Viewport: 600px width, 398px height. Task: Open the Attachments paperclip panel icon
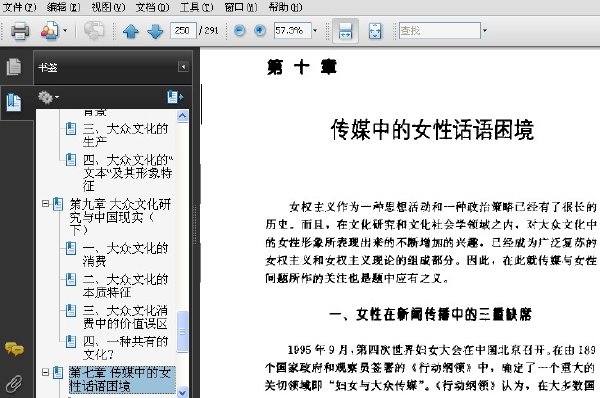tap(14, 383)
